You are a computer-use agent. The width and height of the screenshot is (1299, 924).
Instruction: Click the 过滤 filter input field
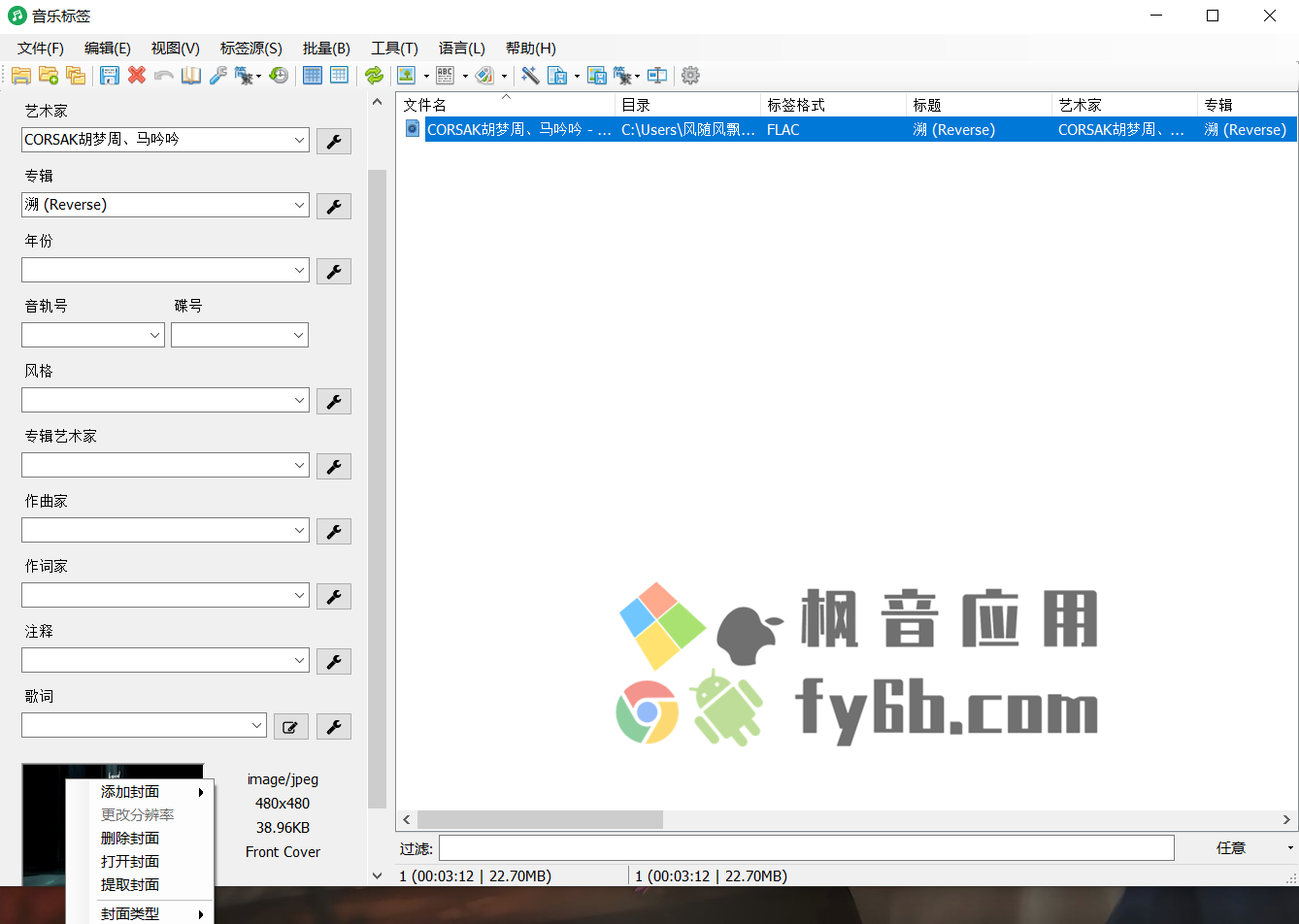(806, 847)
